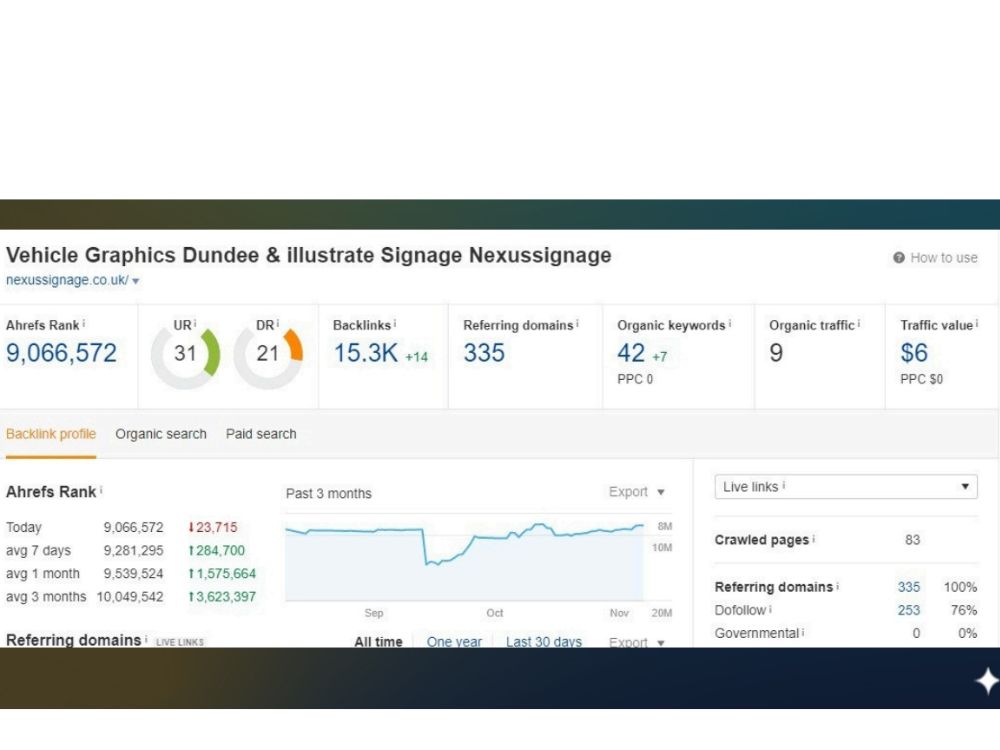Click the avg 7 days change 284,700

tap(216, 550)
